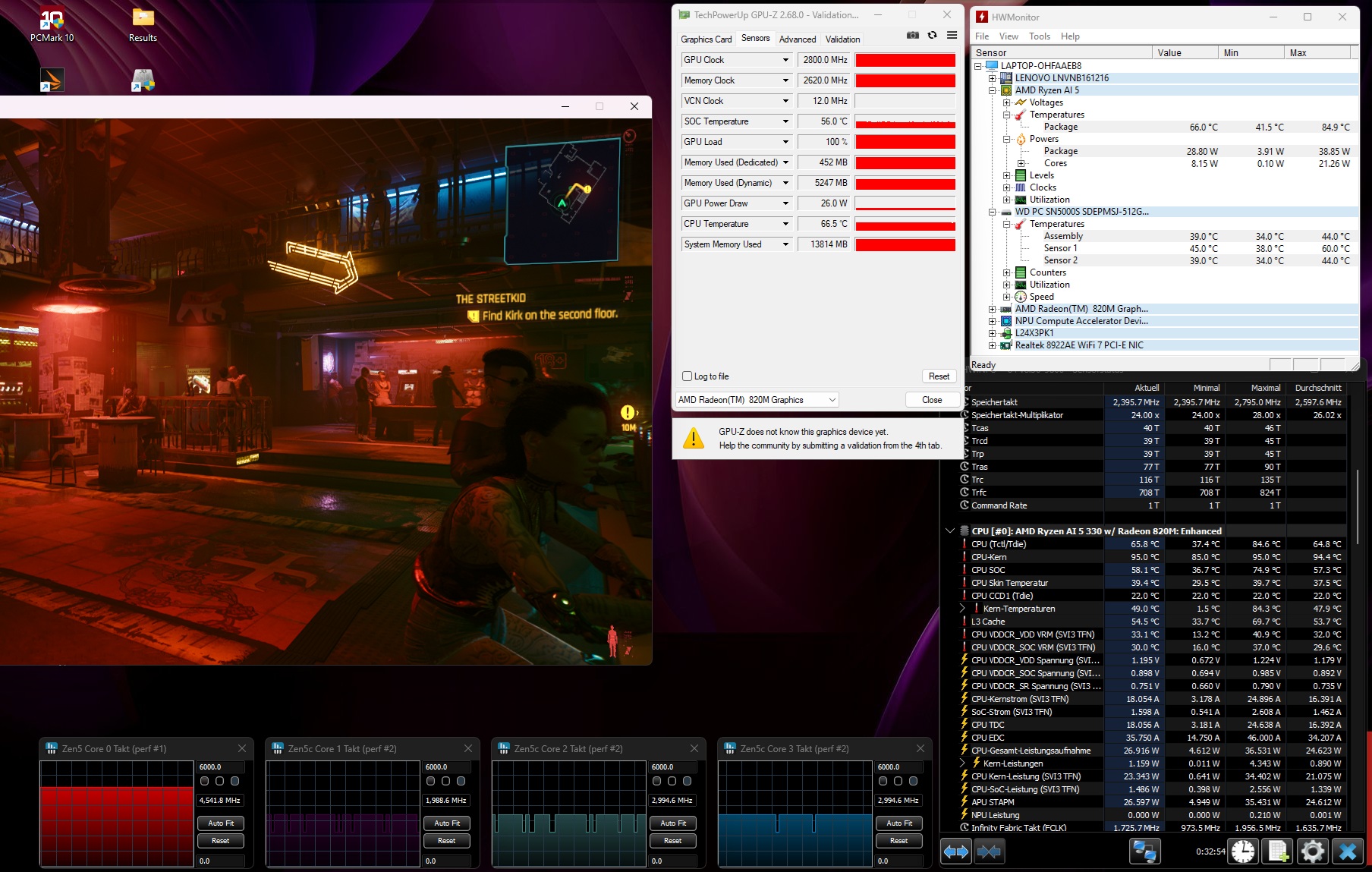Click the HWiNFO settings gear icon
1372x872 pixels.
pos(1312,852)
